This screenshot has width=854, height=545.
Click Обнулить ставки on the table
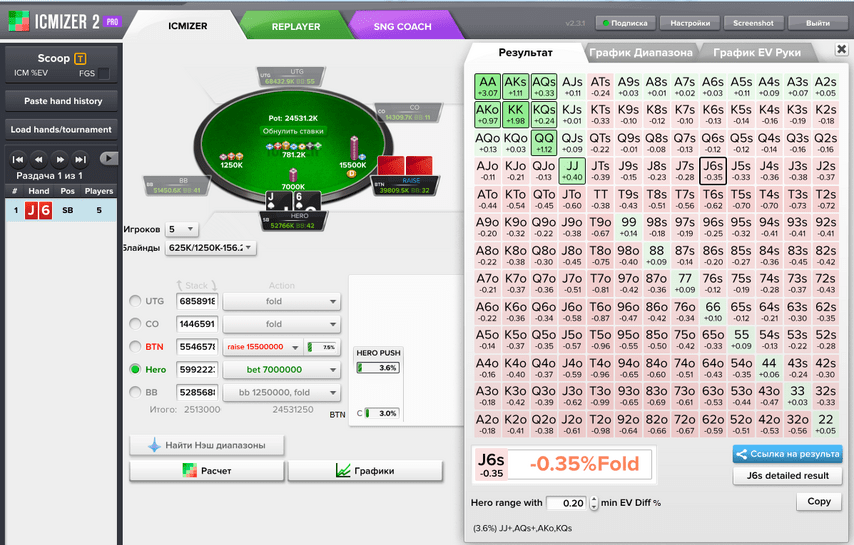point(293,131)
